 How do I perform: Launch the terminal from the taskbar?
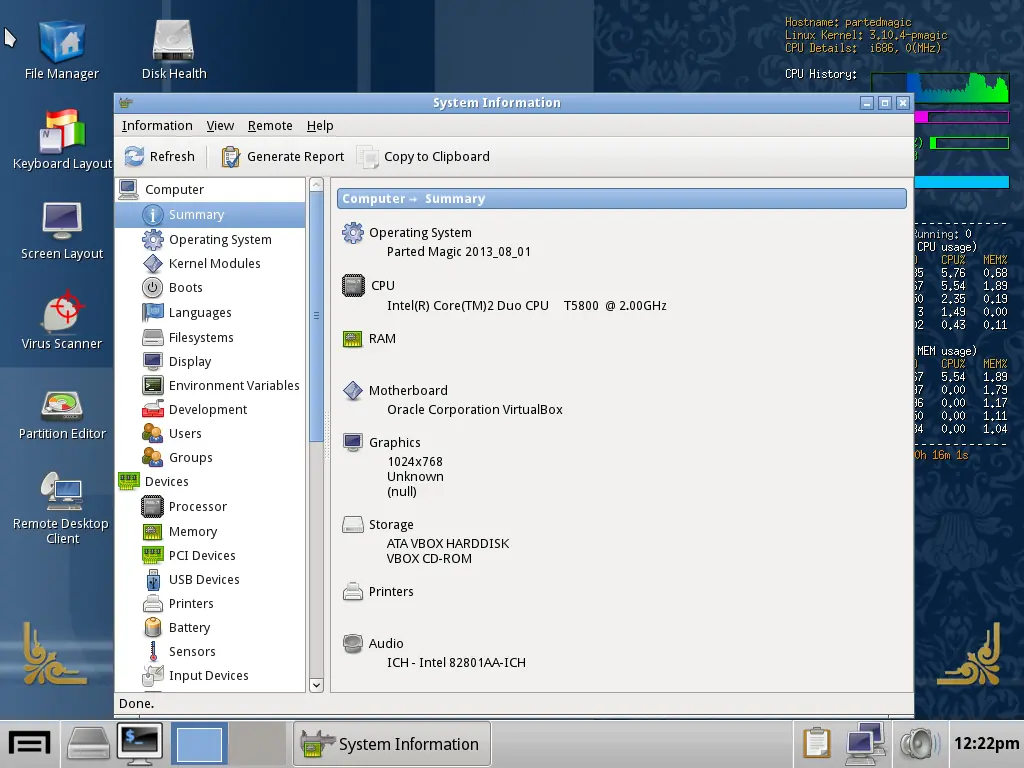[x=140, y=744]
